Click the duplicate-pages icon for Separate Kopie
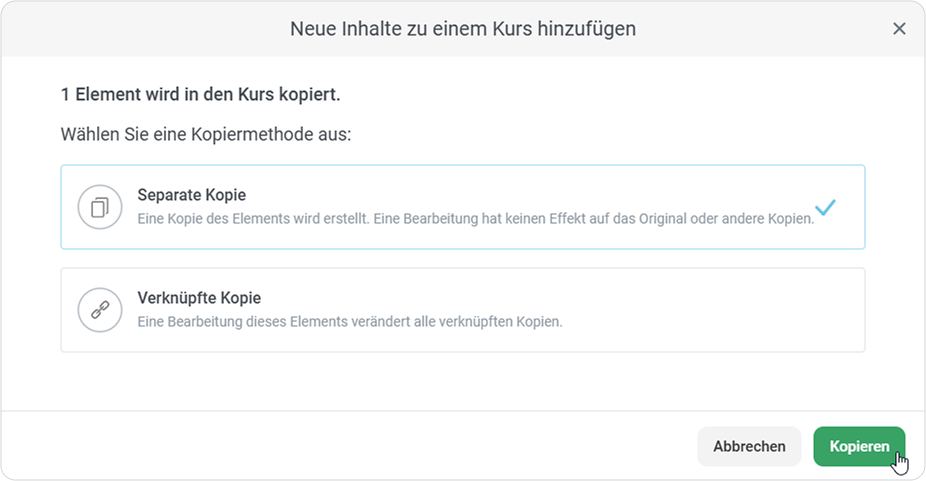The image size is (926, 481). click(x=99, y=207)
